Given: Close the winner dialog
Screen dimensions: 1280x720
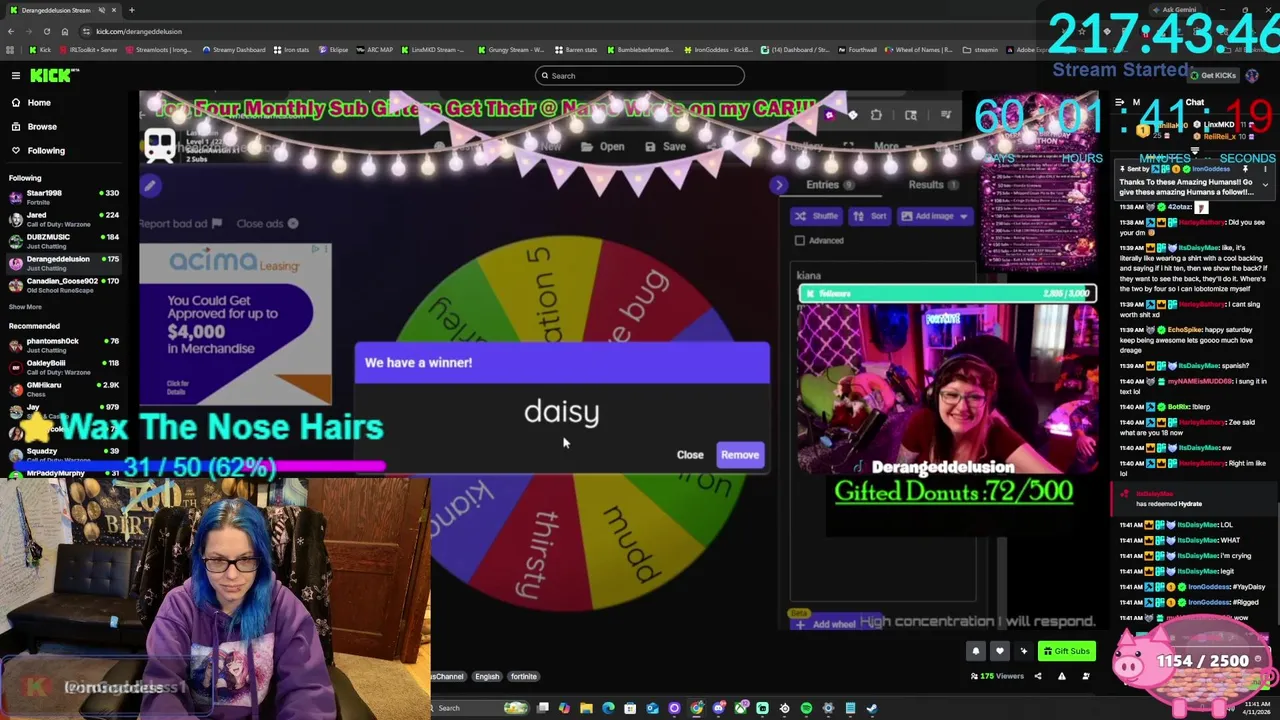Looking at the screenshot, I should (690, 455).
